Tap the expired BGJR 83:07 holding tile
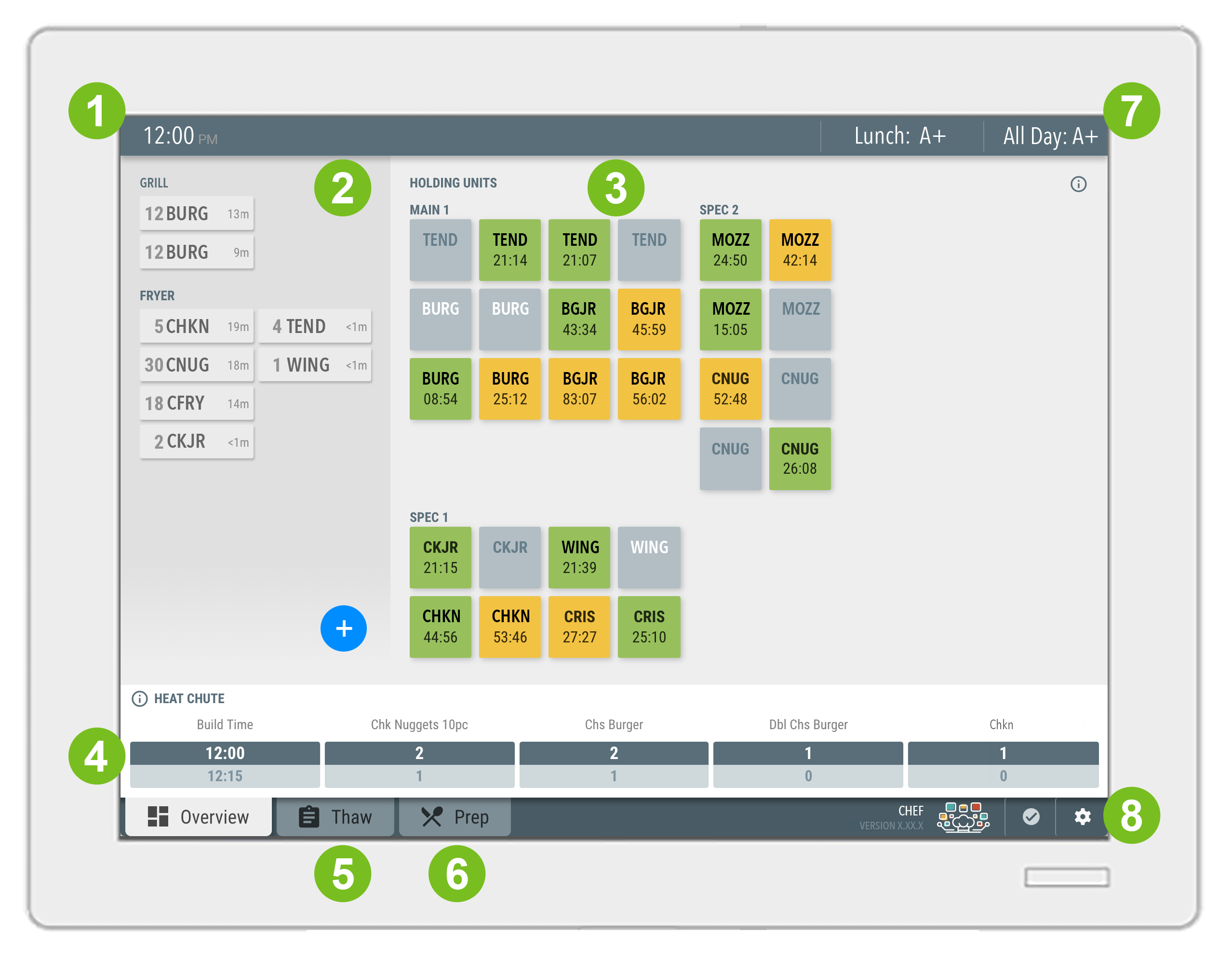 point(579,388)
